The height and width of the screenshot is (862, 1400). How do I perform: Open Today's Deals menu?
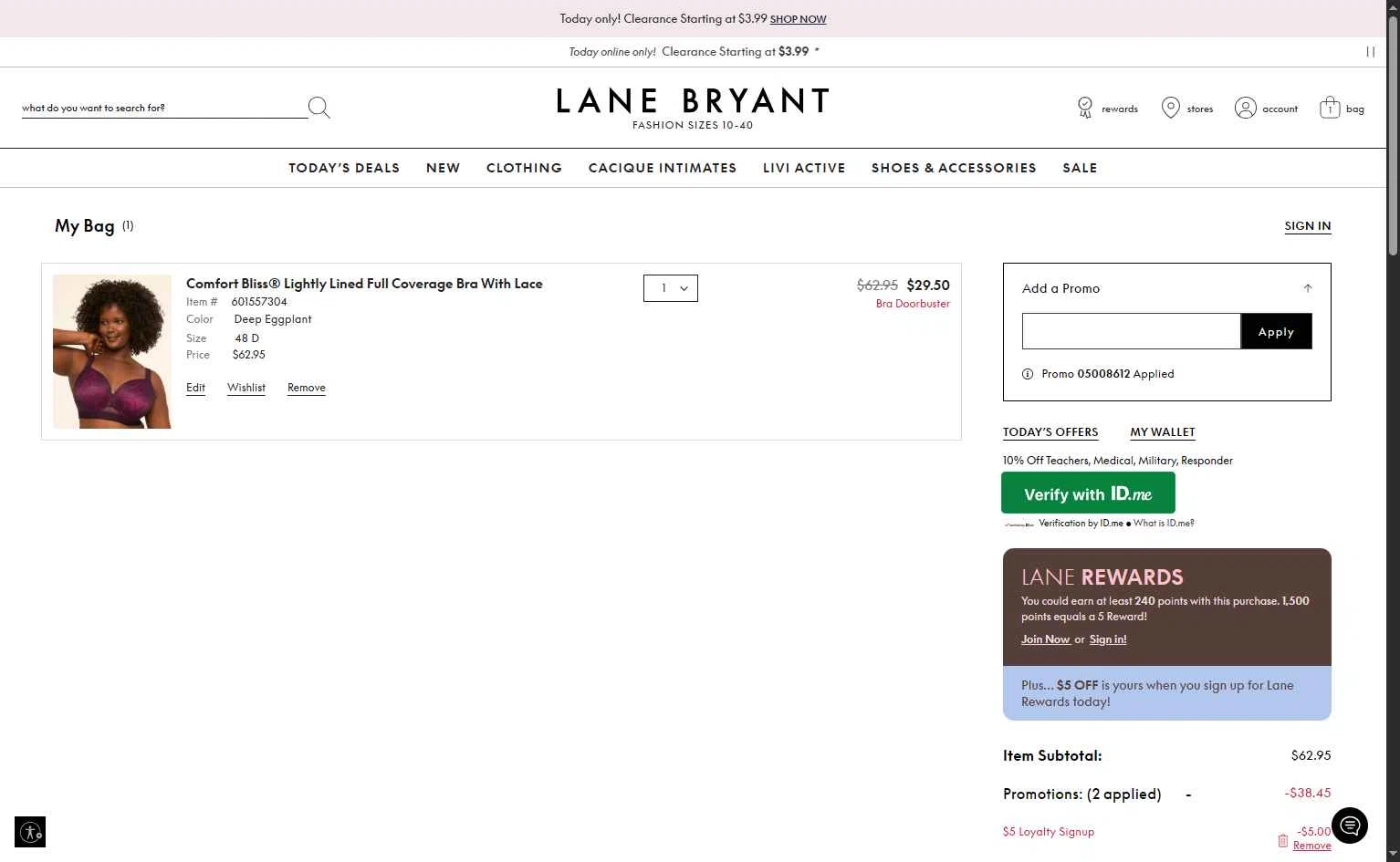344,168
